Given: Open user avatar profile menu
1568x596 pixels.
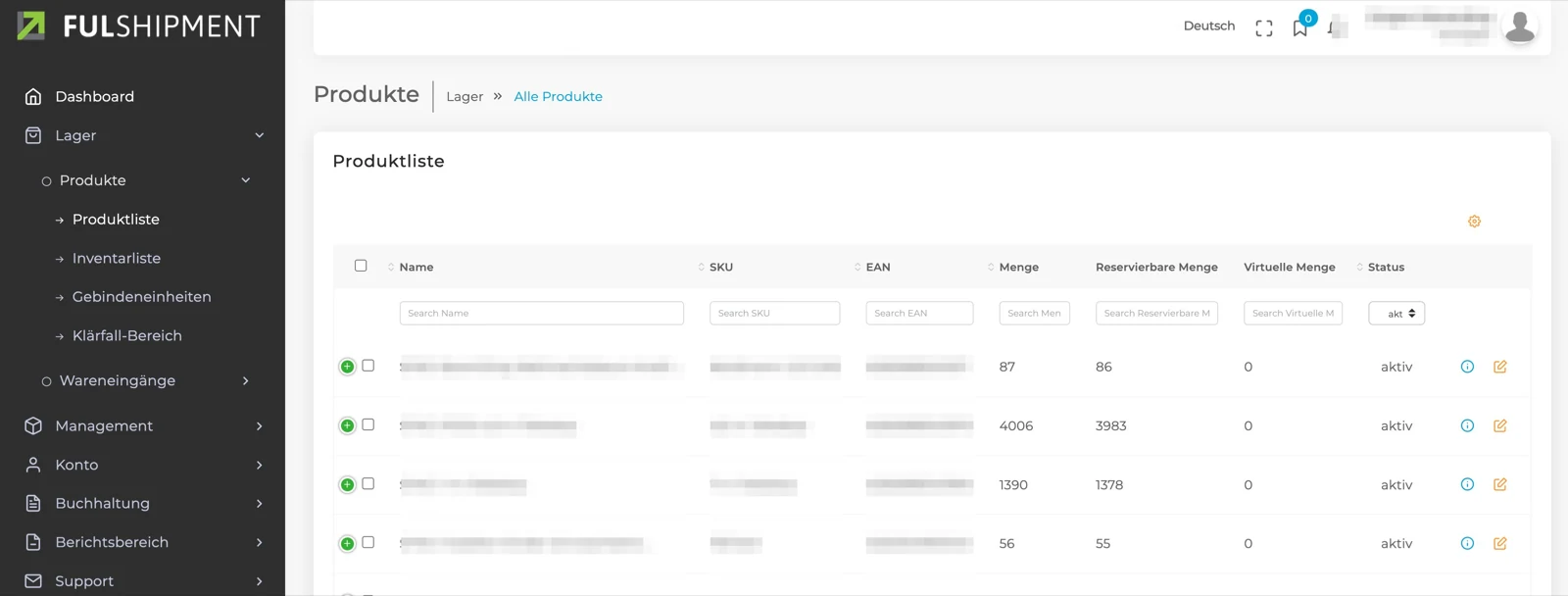Looking at the screenshot, I should point(1520,26).
